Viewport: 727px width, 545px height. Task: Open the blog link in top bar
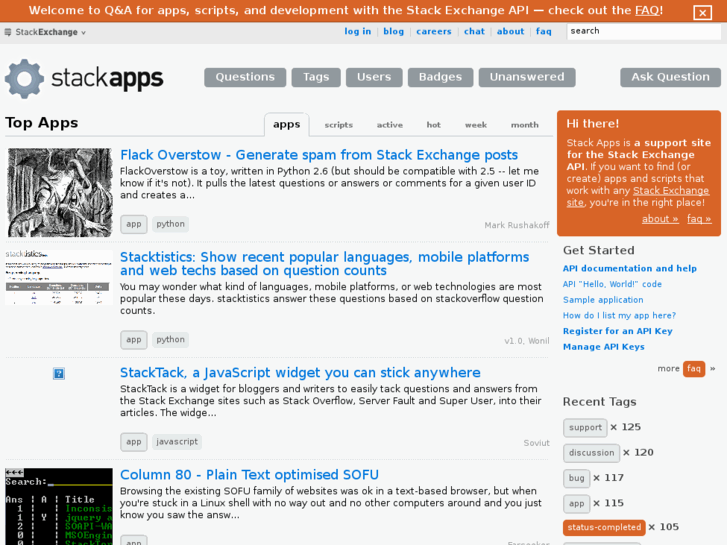point(393,31)
